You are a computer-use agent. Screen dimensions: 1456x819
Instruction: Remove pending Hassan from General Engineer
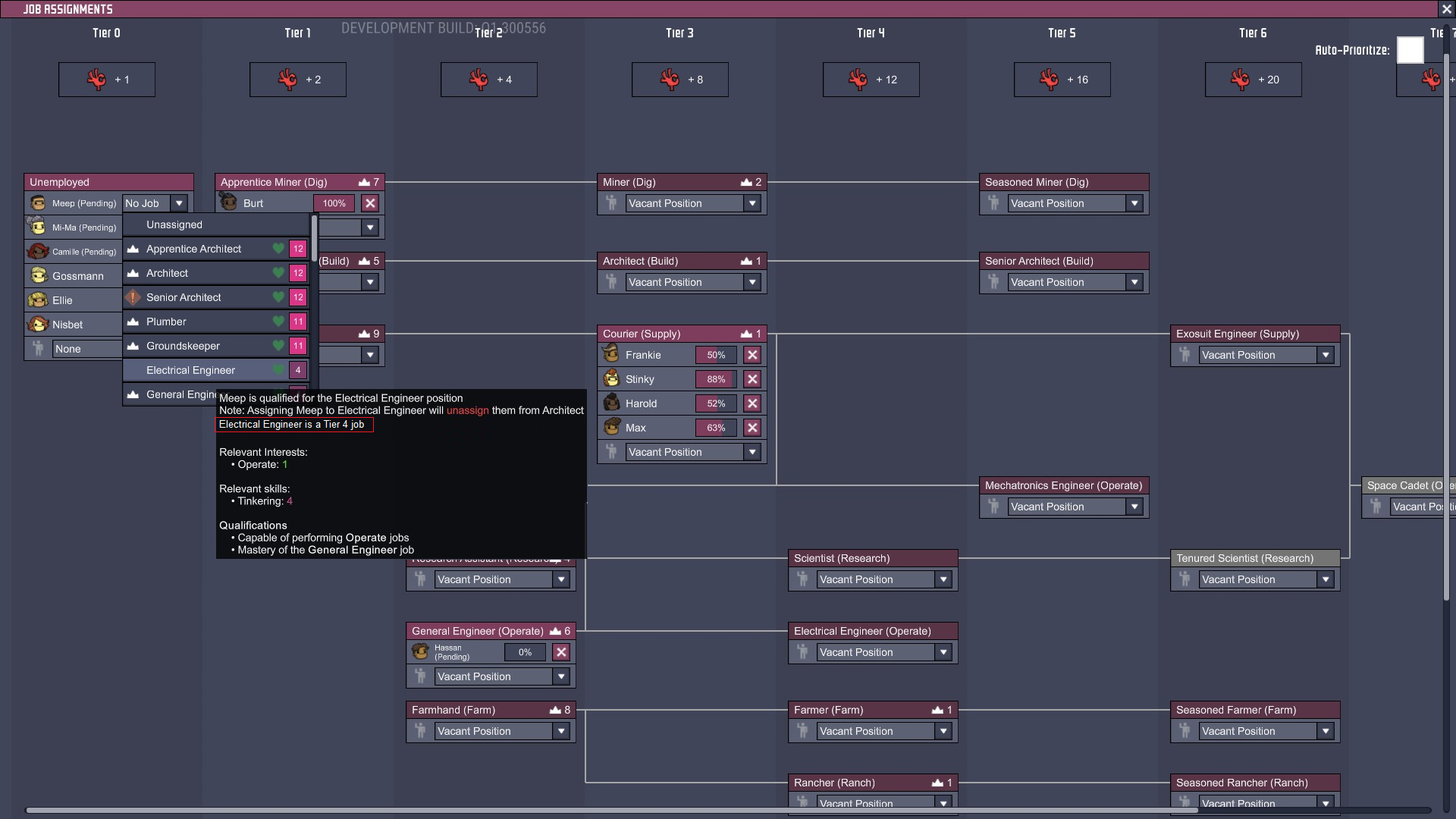561,652
